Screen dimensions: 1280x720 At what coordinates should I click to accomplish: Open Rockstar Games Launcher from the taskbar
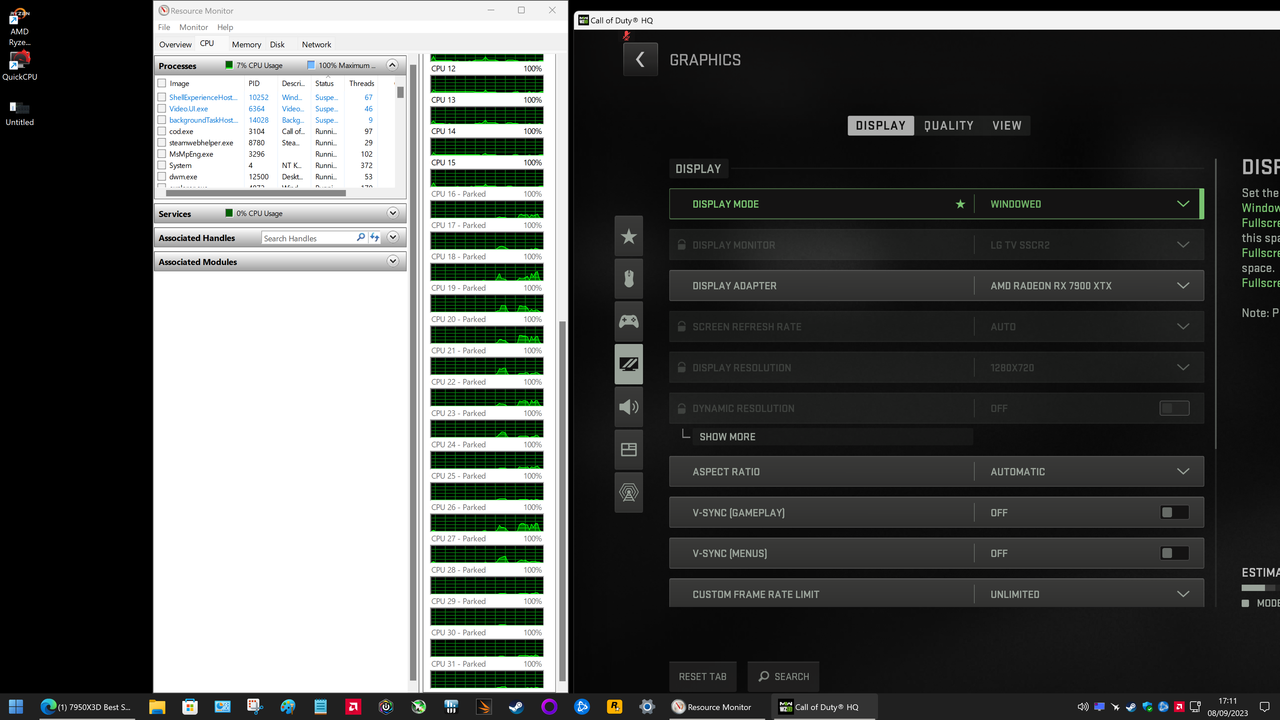[x=614, y=706]
